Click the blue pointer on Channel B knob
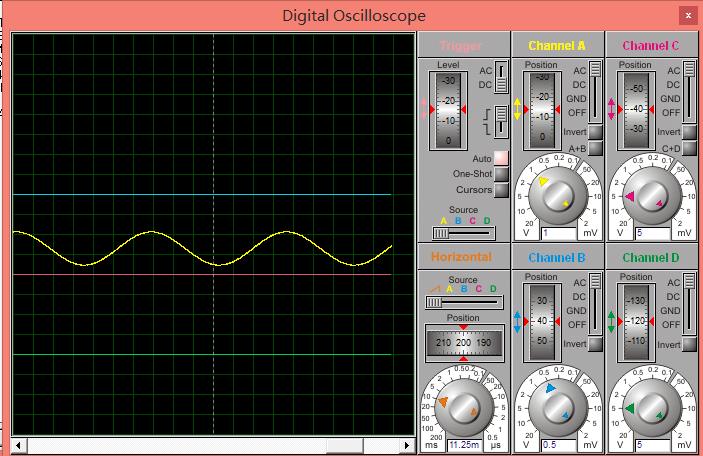 551,388
